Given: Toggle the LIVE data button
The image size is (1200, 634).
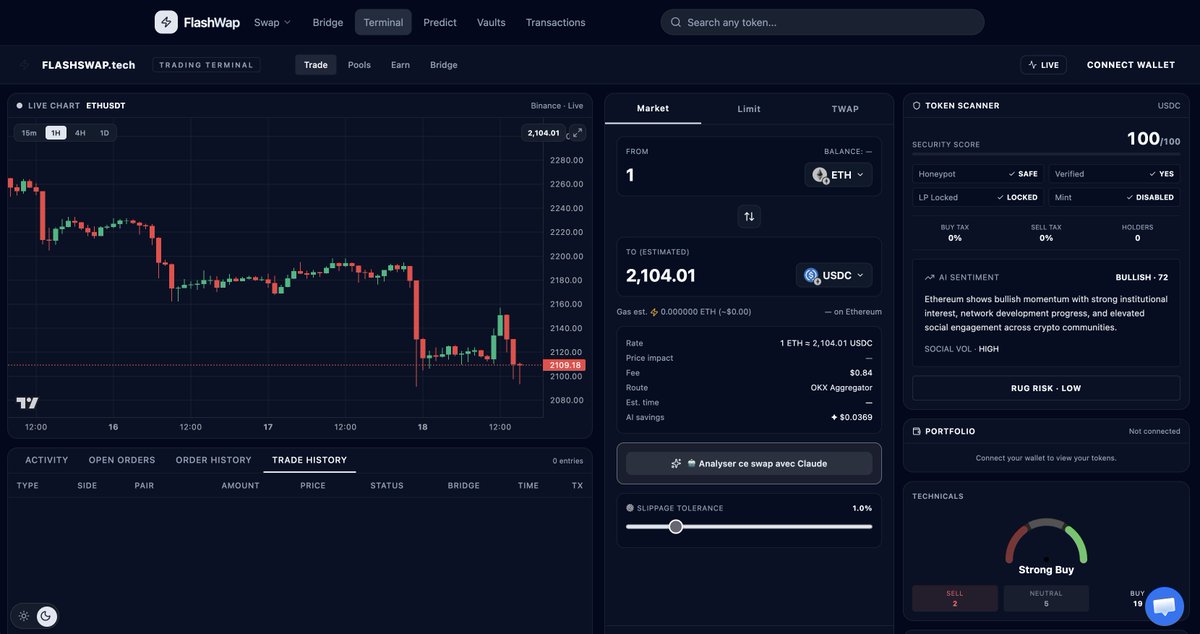Looking at the screenshot, I should 1043,65.
